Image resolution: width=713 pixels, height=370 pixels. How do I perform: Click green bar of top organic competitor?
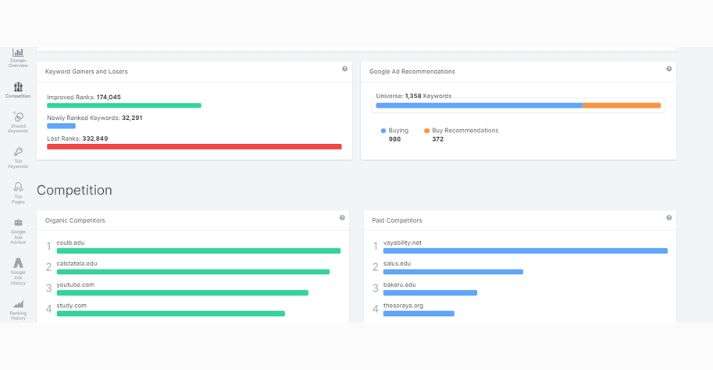[199, 251]
